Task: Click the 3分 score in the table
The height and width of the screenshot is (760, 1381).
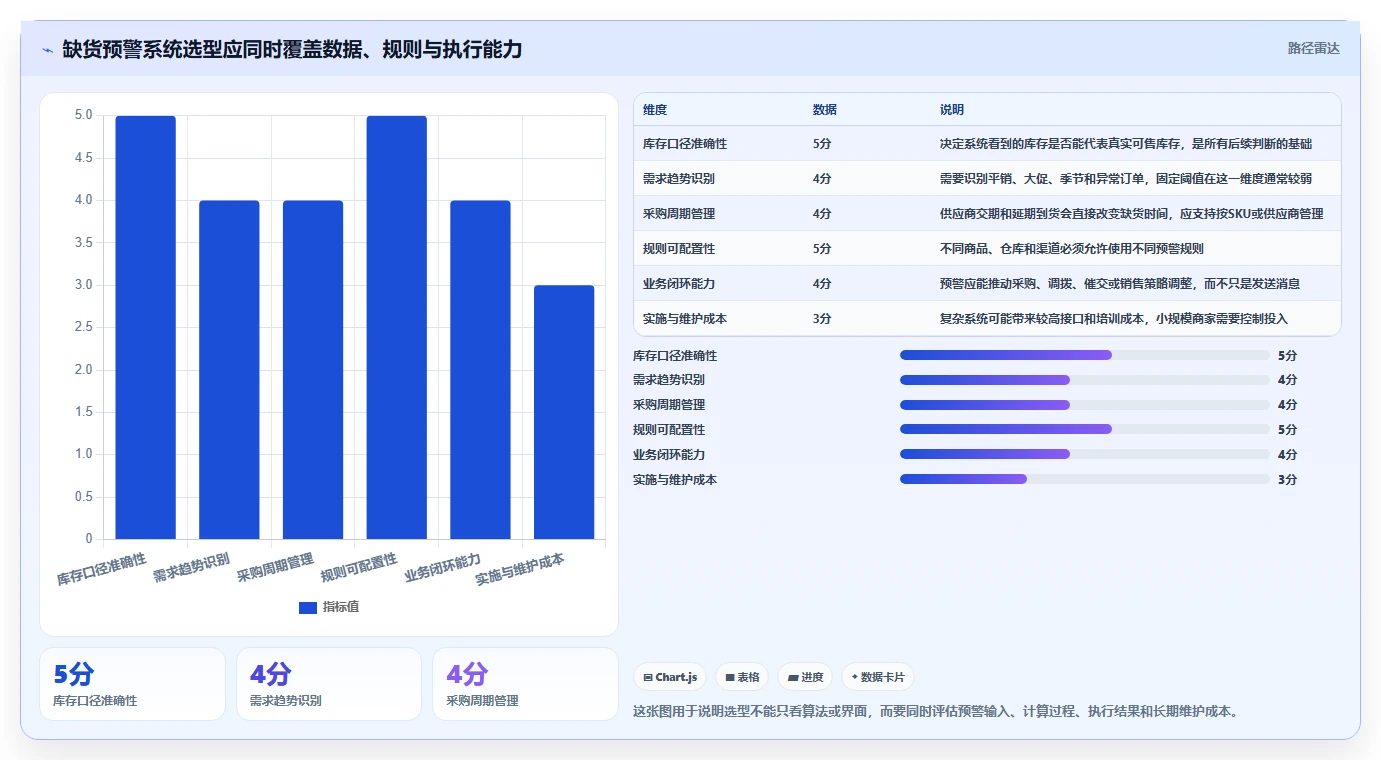Action: pyautogui.click(x=822, y=319)
